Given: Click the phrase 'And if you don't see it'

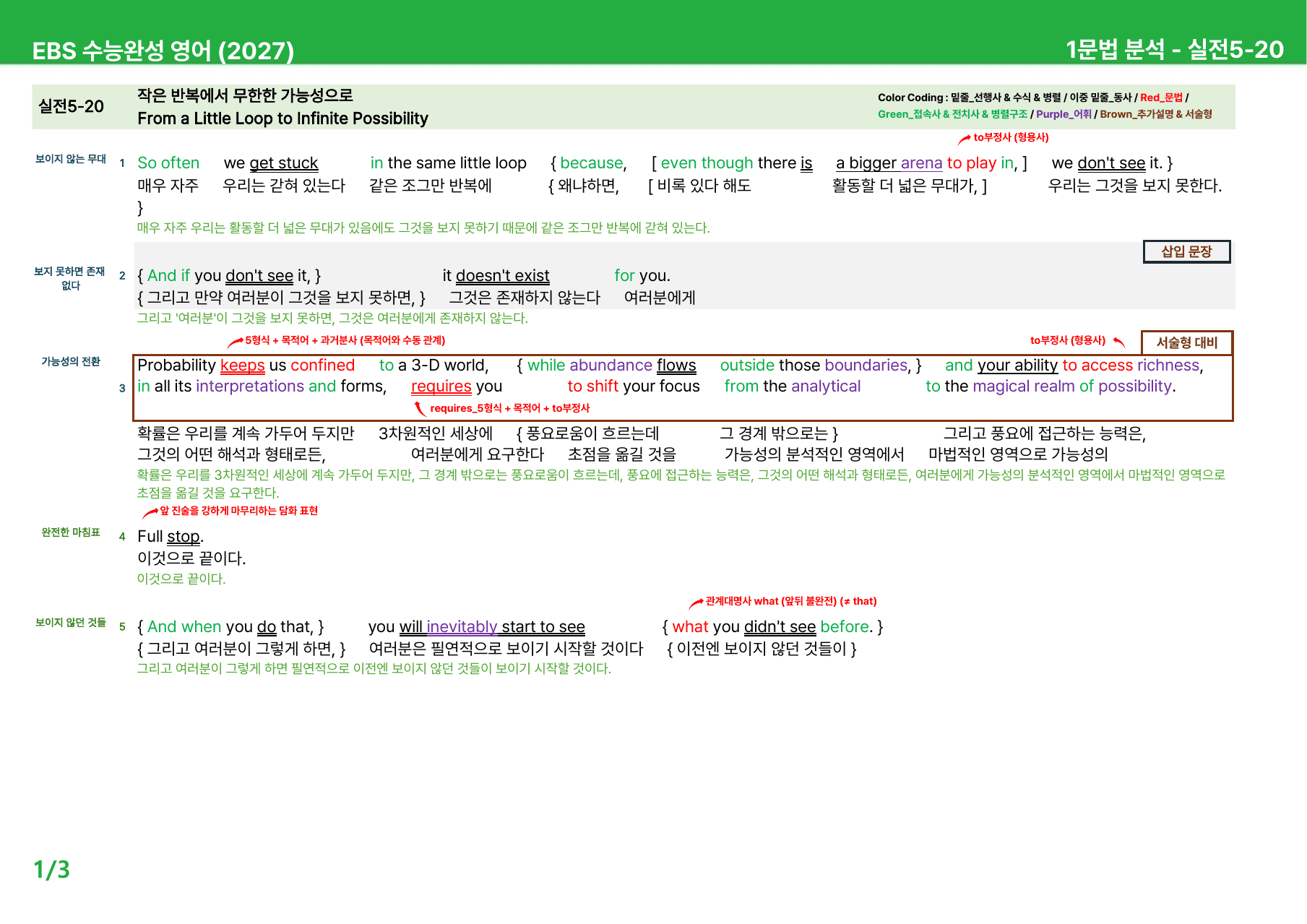Looking at the screenshot, I should tap(228, 276).
